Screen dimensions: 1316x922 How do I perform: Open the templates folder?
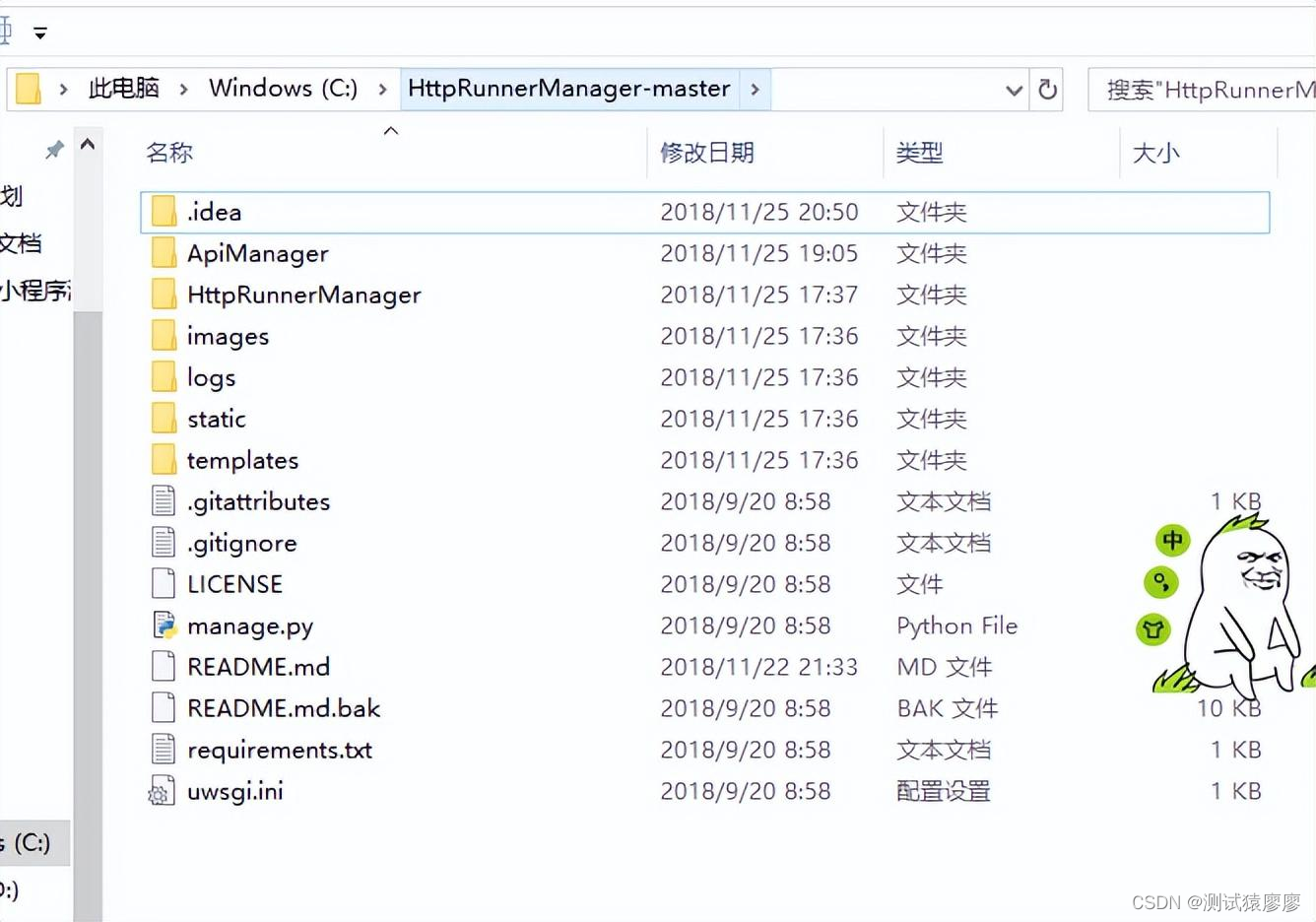[x=242, y=459]
